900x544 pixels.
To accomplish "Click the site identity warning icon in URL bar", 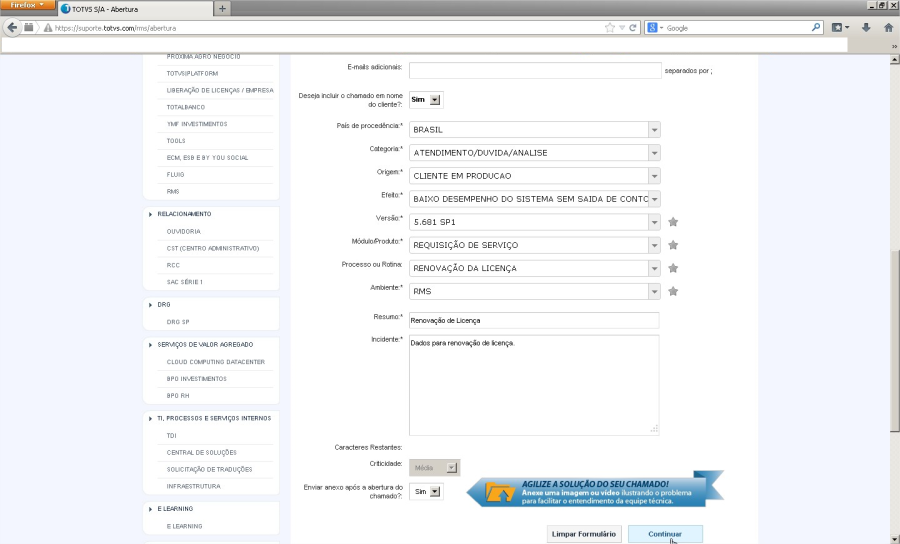I will [48, 28].
